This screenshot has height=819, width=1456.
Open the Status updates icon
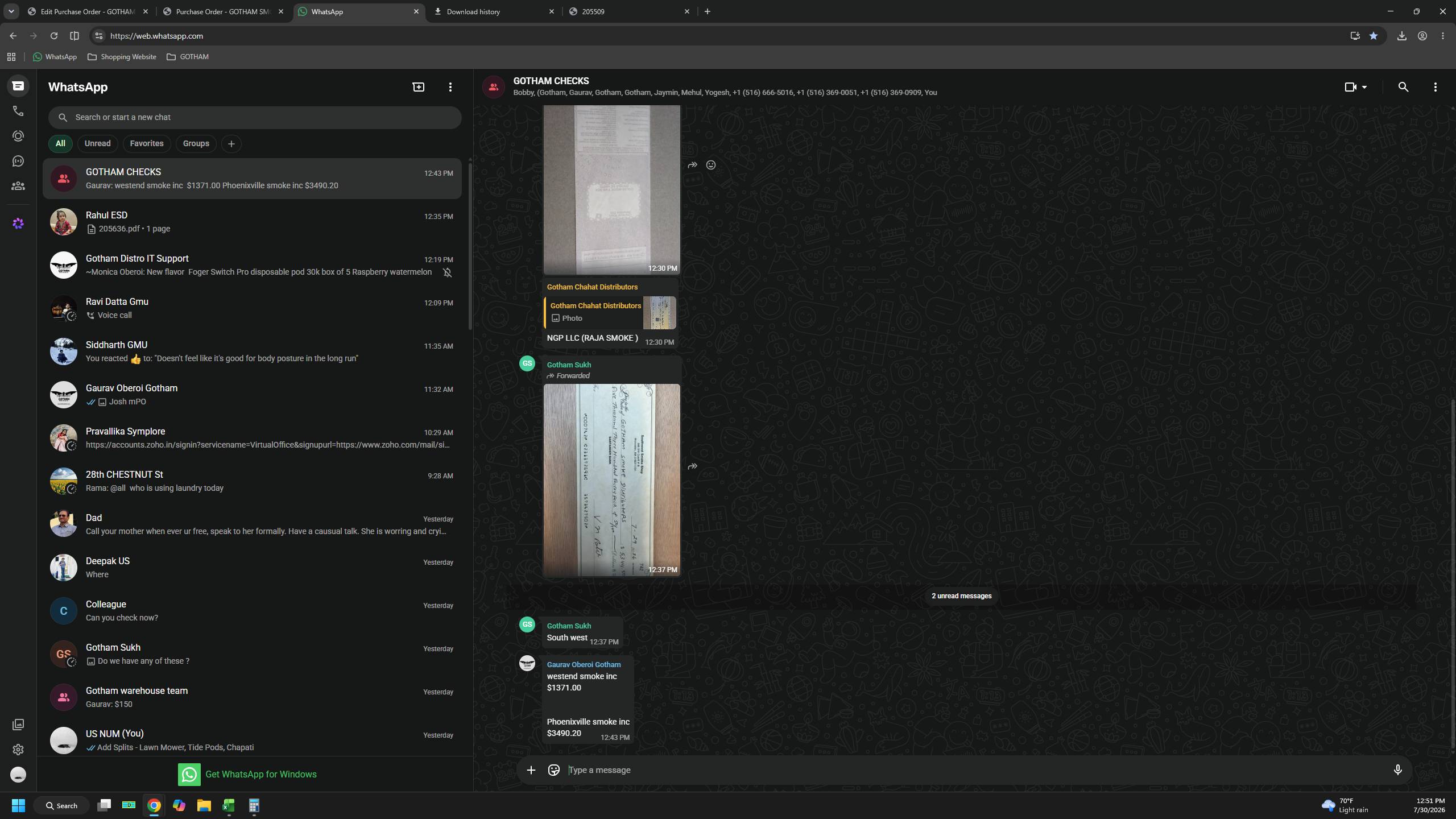click(x=18, y=136)
